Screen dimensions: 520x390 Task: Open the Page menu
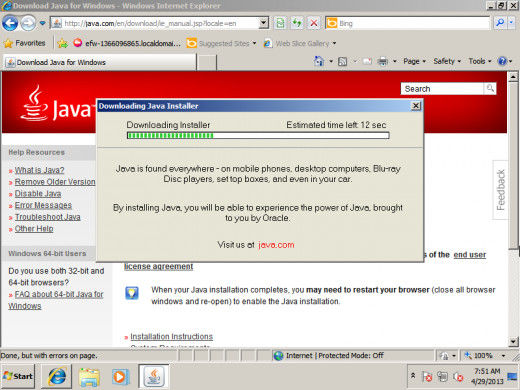[x=414, y=61]
